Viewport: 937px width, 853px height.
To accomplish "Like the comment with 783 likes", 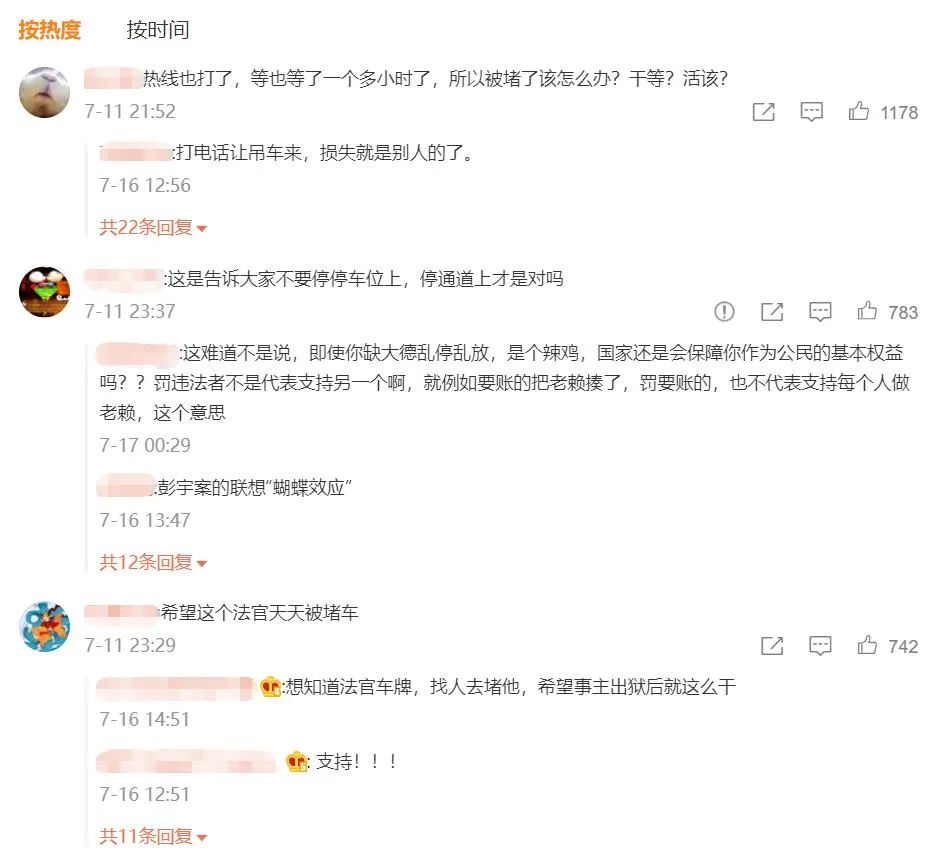I will point(867,311).
